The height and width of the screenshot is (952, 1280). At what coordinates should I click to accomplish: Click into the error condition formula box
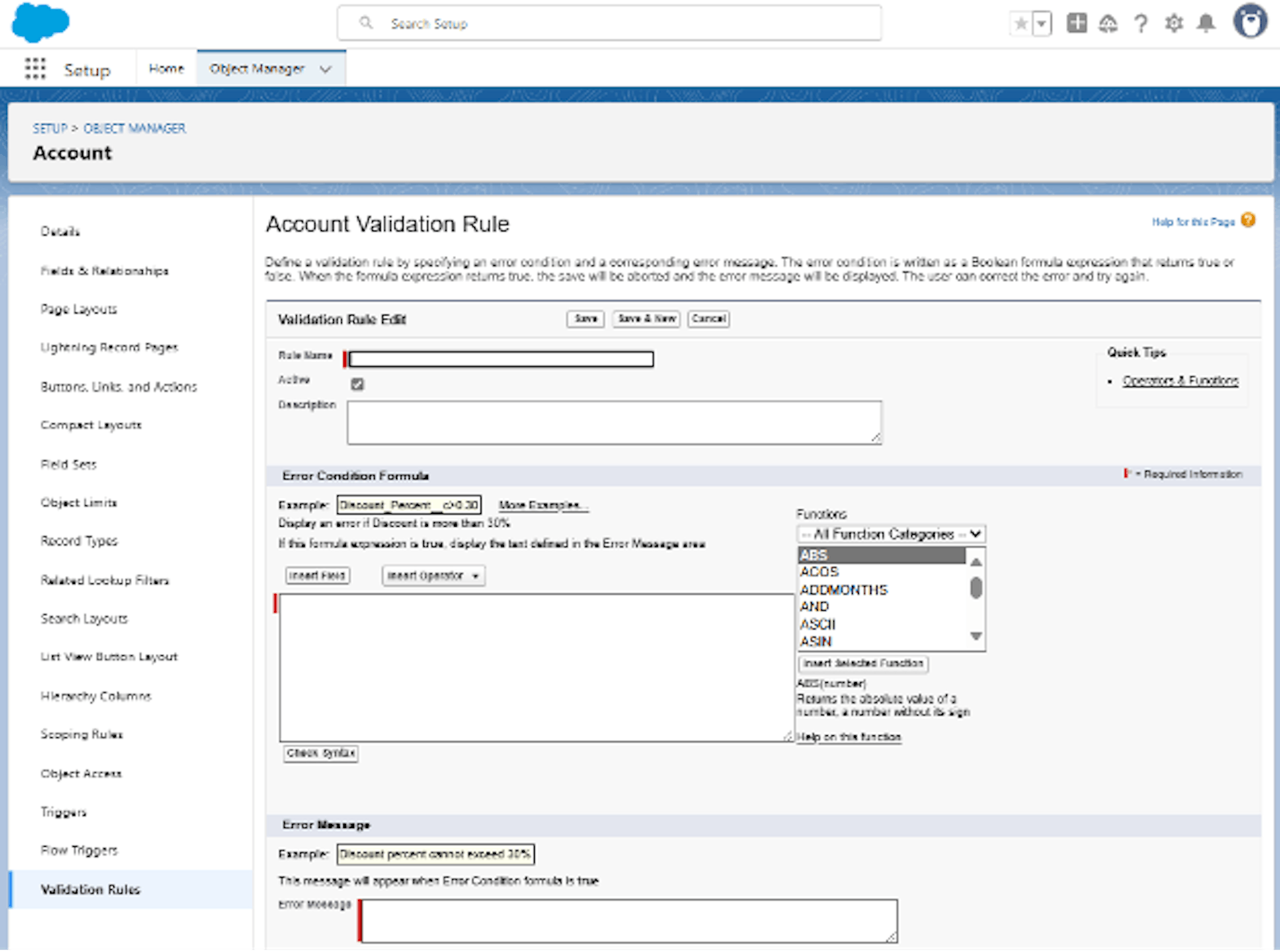tap(536, 667)
